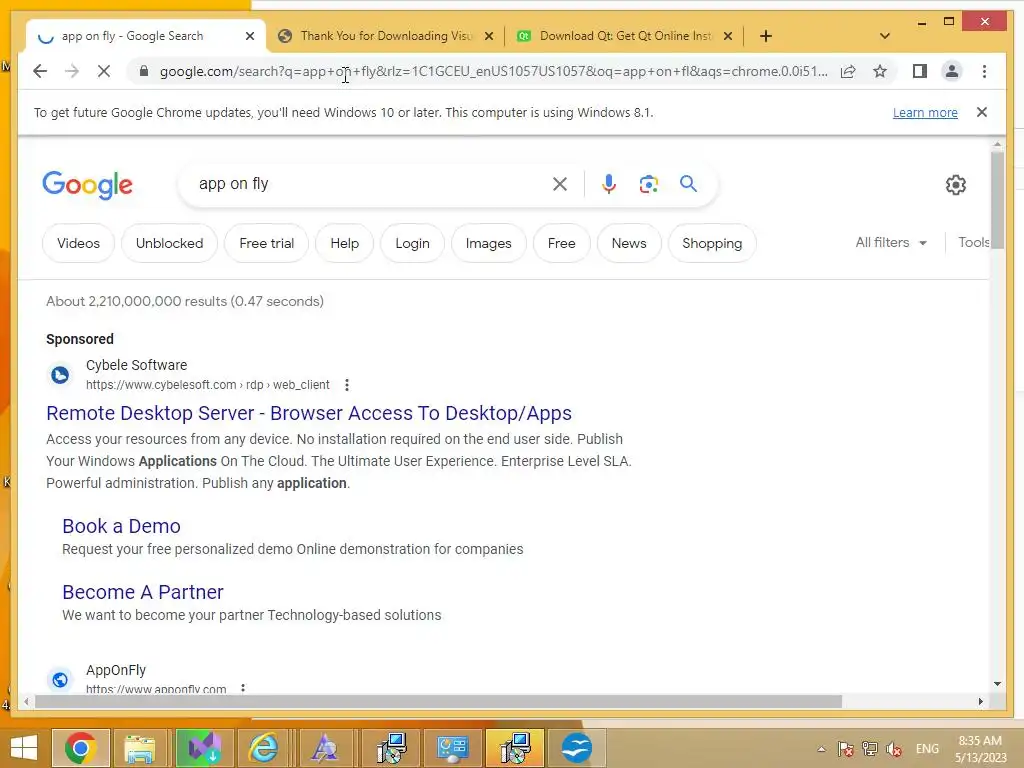View site information padlock icon
This screenshot has height=768, width=1024.
coord(144,71)
